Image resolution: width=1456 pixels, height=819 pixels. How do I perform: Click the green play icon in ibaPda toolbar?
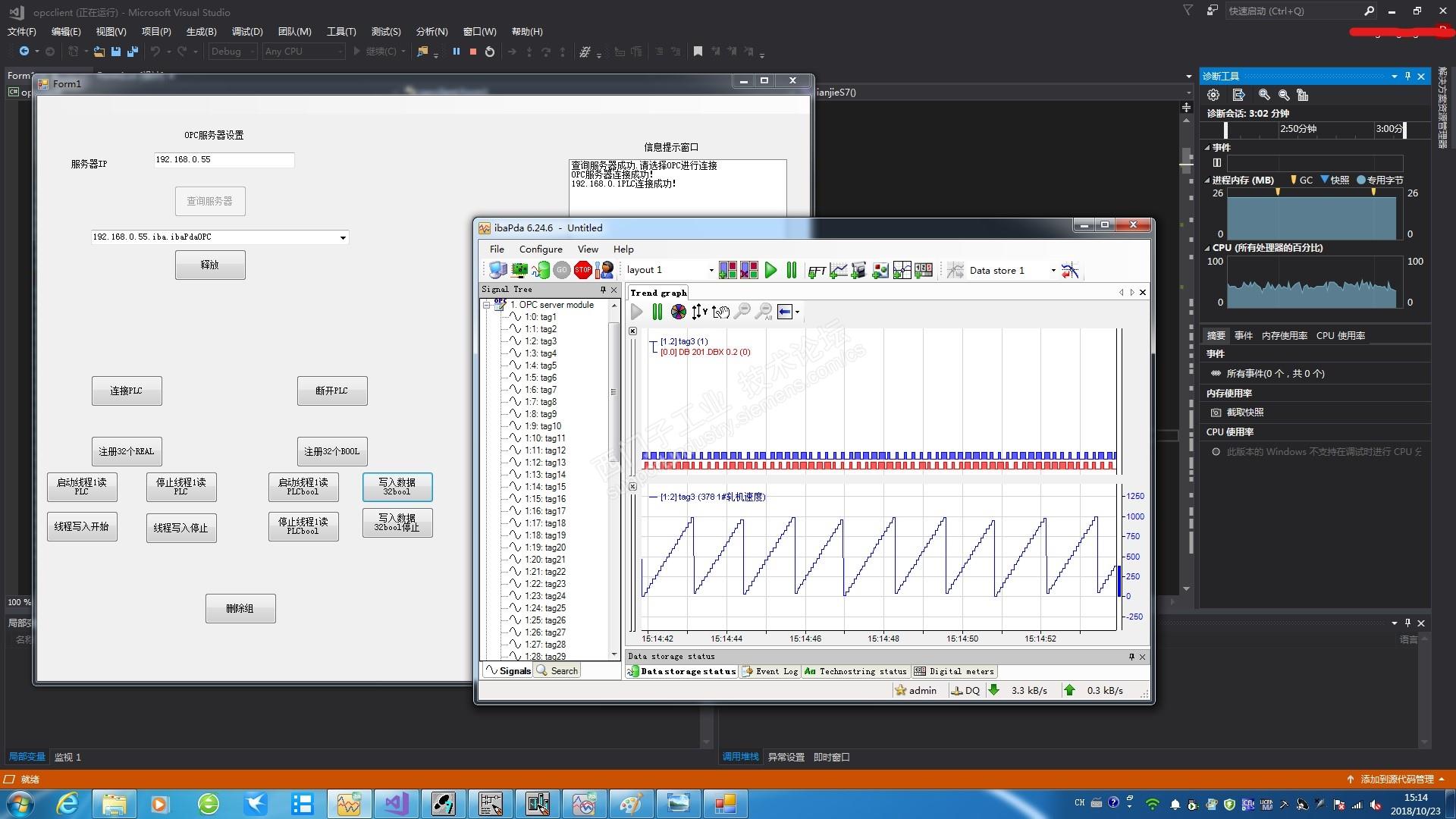click(x=770, y=270)
